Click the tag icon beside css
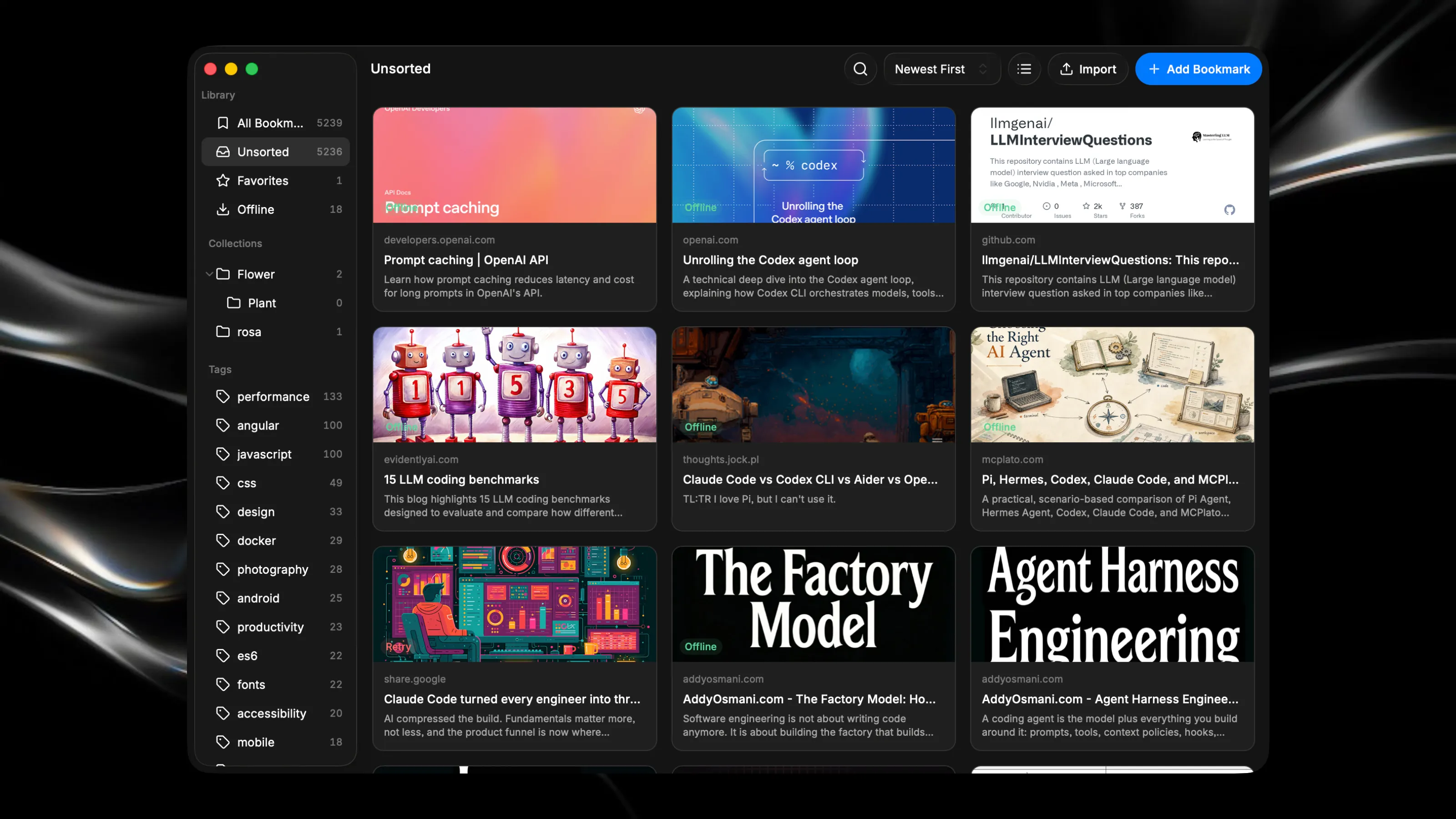 222,483
